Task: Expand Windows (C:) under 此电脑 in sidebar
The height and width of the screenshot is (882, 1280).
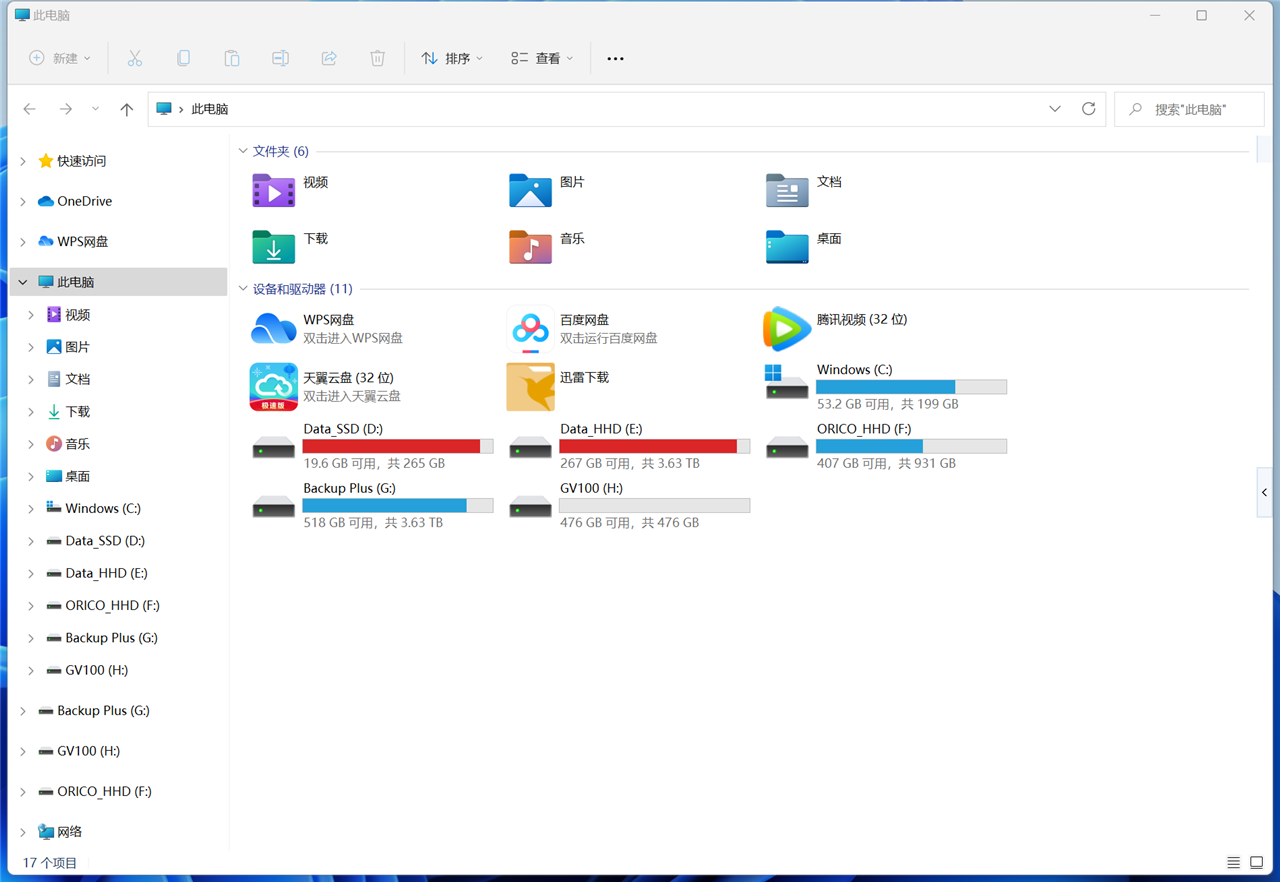Action: point(31,508)
